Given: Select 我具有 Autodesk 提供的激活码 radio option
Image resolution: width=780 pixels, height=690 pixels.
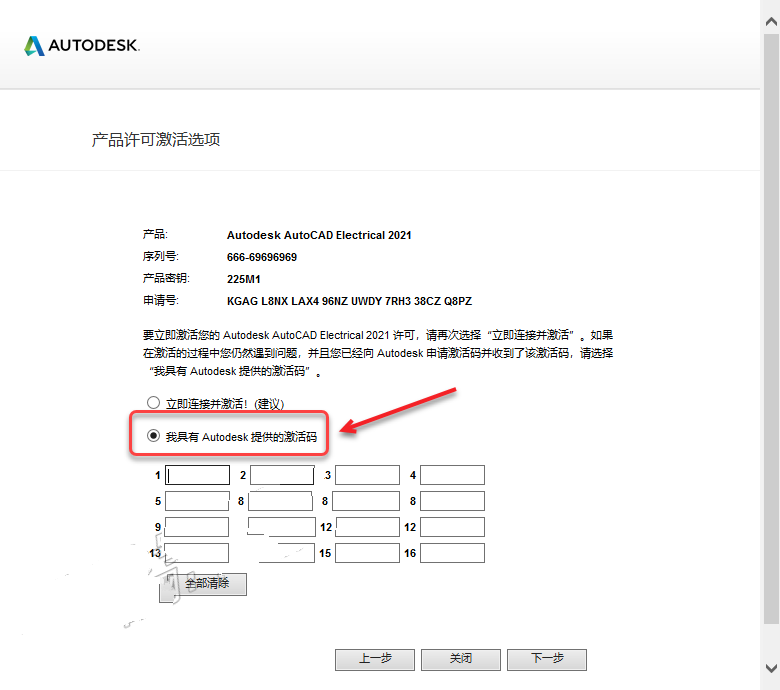Looking at the screenshot, I should click(153, 436).
